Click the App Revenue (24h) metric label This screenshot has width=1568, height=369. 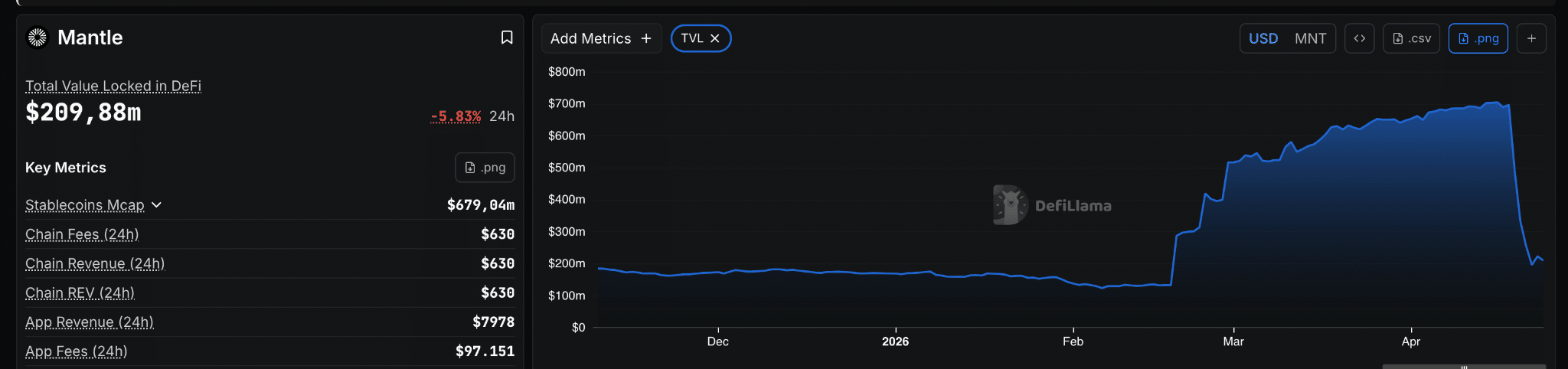90,322
